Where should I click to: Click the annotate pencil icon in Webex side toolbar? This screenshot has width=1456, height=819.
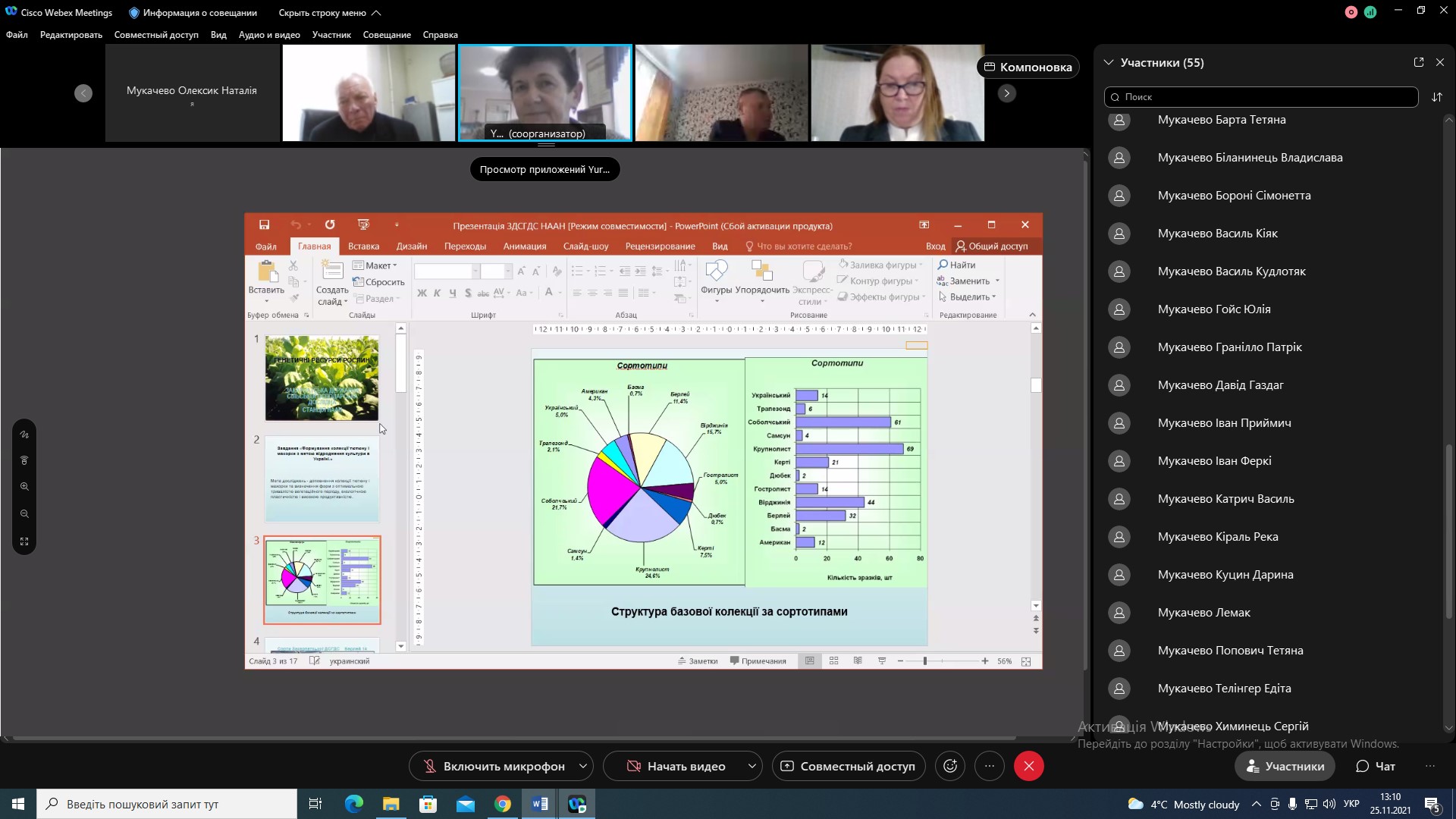coord(24,435)
